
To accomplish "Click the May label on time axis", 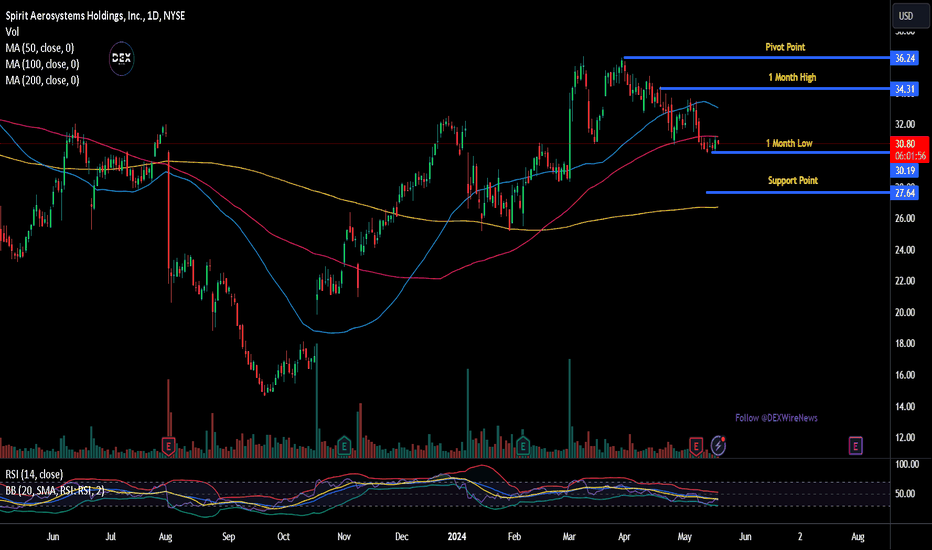I will [685, 536].
